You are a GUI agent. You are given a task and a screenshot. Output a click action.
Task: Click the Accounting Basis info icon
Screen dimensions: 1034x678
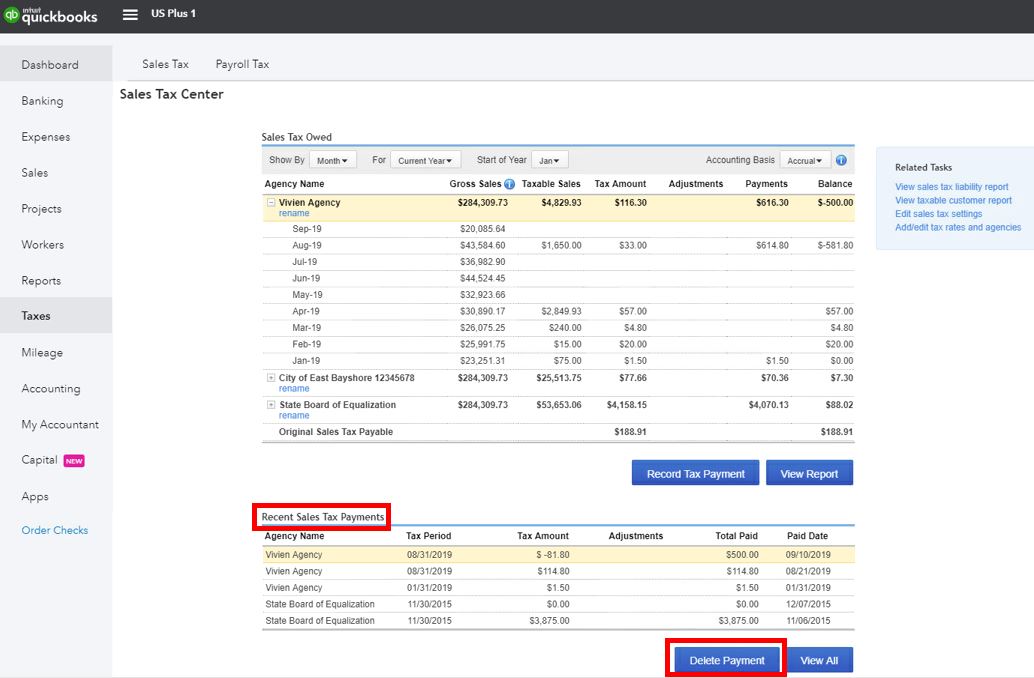pos(841,160)
